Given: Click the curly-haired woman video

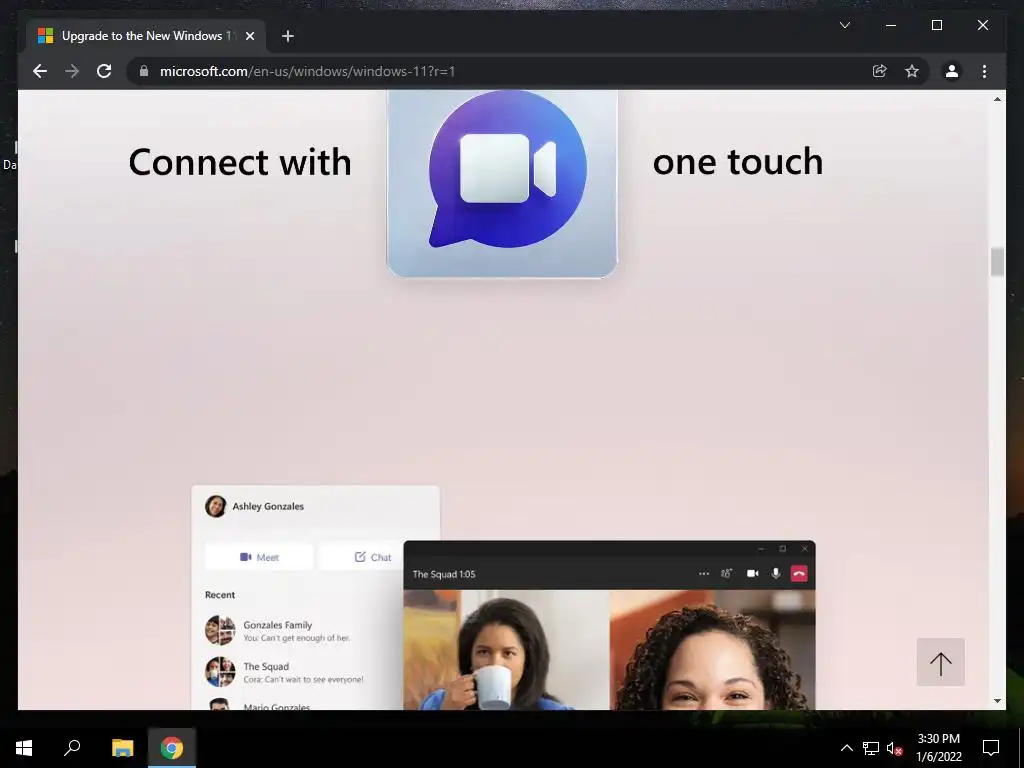Looking at the screenshot, I should (712, 650).
